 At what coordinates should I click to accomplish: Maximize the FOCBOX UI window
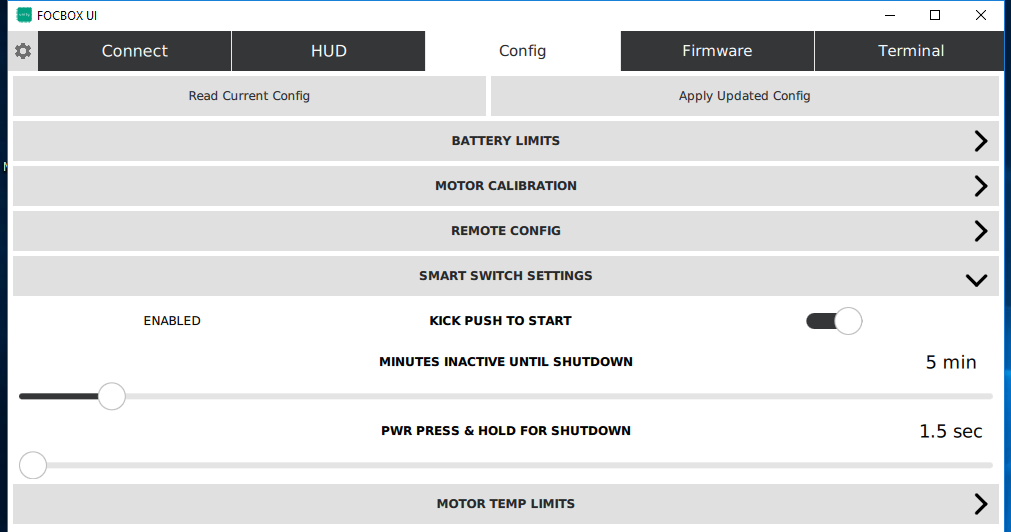pyautogui.click(x=935, y=15)
